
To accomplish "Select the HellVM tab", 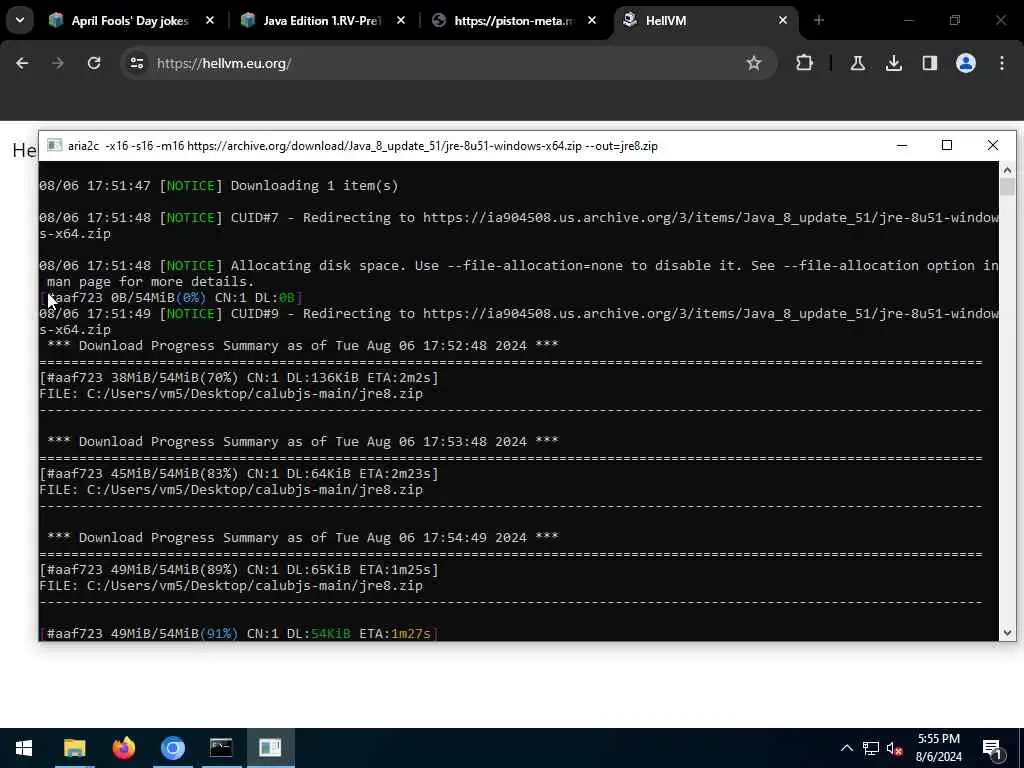I will point(705,21).
